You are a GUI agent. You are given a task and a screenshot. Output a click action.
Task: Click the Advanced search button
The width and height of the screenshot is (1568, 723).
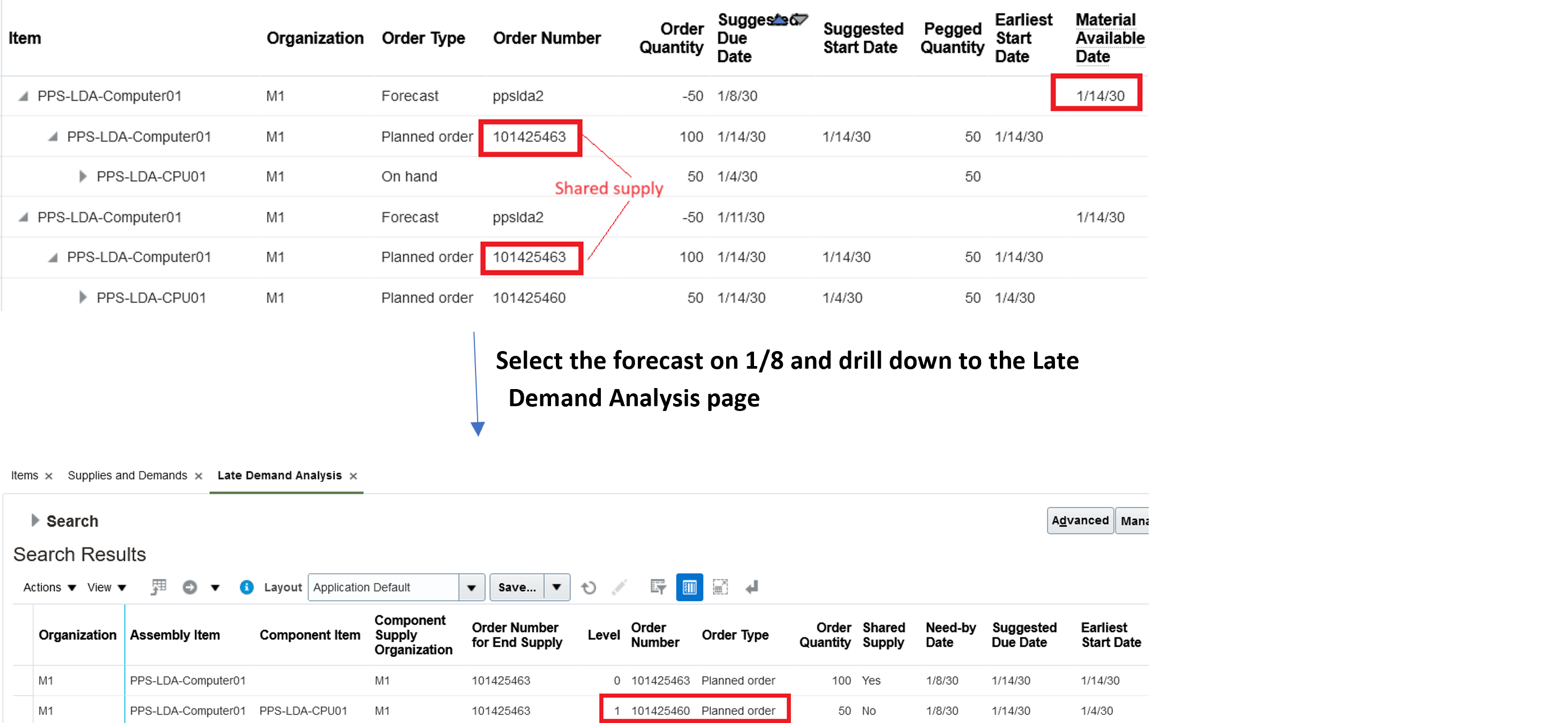[x=1080, y=521]
